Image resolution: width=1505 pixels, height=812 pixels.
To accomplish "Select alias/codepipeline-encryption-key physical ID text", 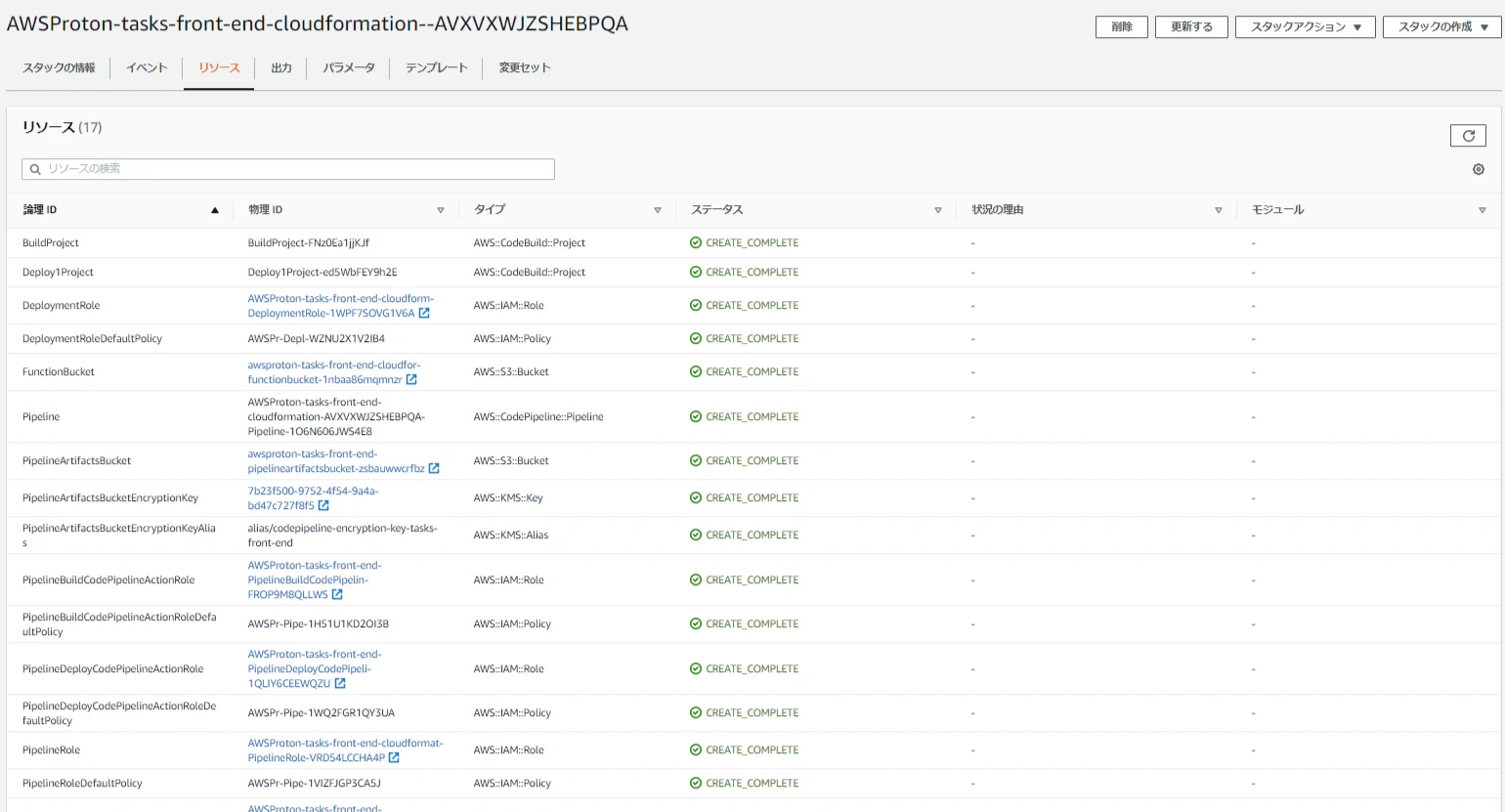I will [x=343, y=535].
